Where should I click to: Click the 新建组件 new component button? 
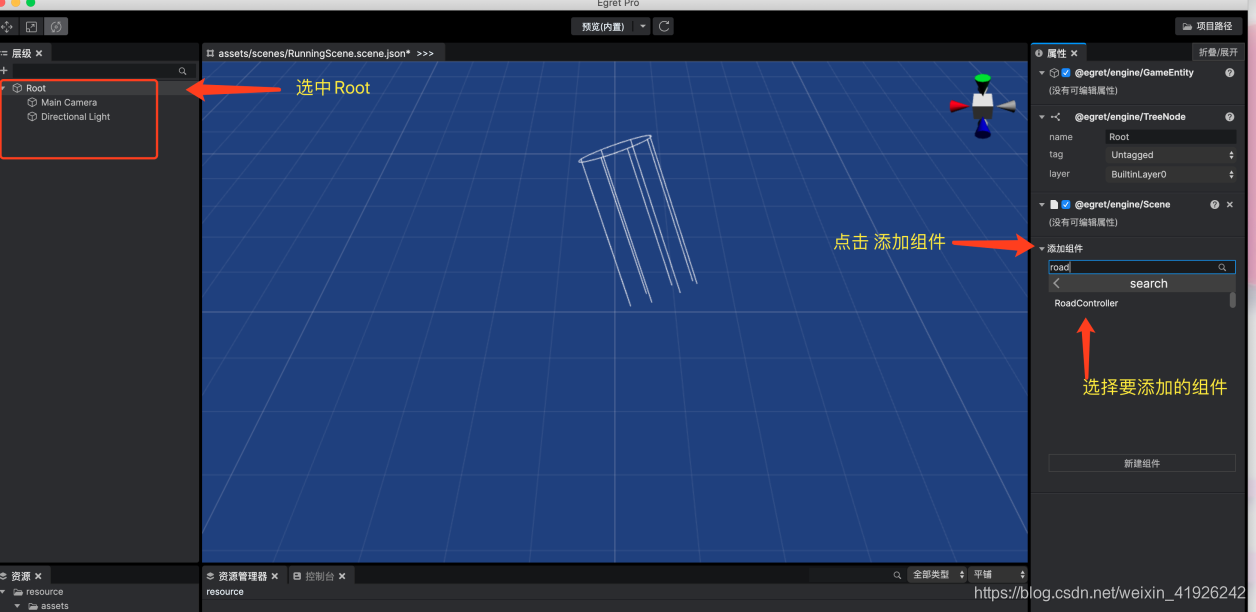[1141, 463]
